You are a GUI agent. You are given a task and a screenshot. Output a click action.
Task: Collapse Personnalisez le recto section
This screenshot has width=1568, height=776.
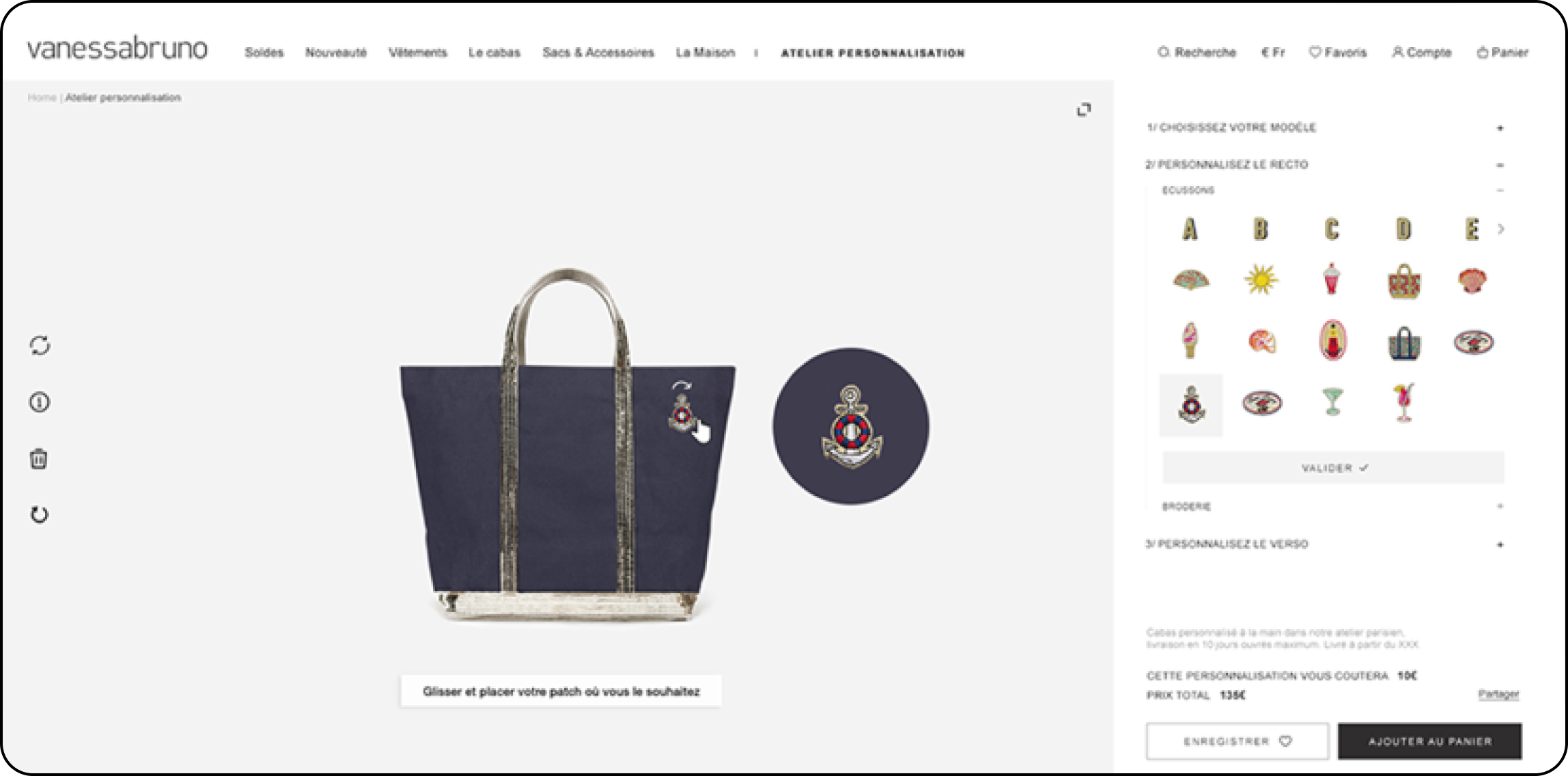(x=1500, y=165)
